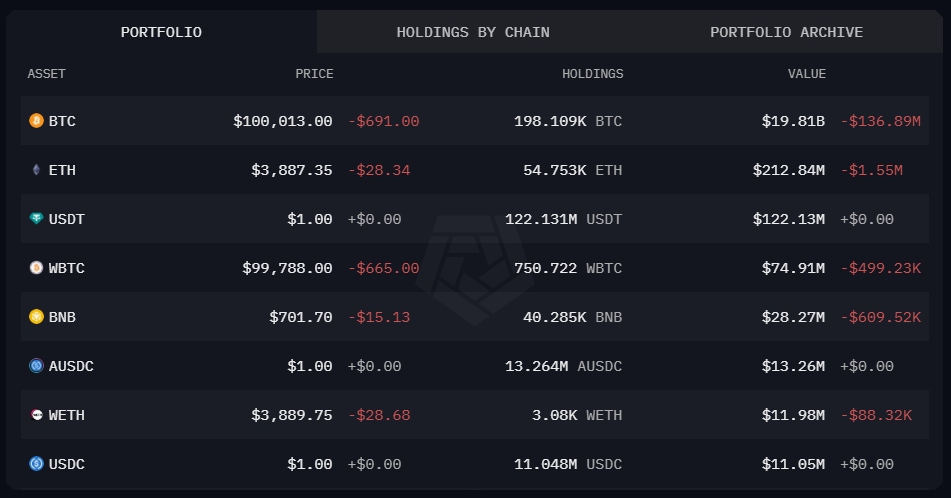The height and width of the screenshot is (498, 951).
Task: Open the Portfolio Archive tab
Action: (x=787, y=32)
